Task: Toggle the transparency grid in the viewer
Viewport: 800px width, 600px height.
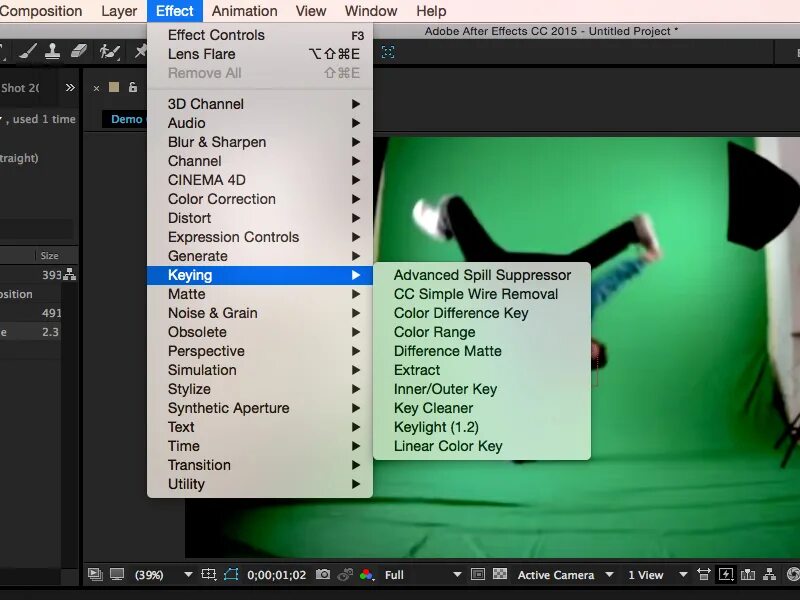Action: pos(498,573)
